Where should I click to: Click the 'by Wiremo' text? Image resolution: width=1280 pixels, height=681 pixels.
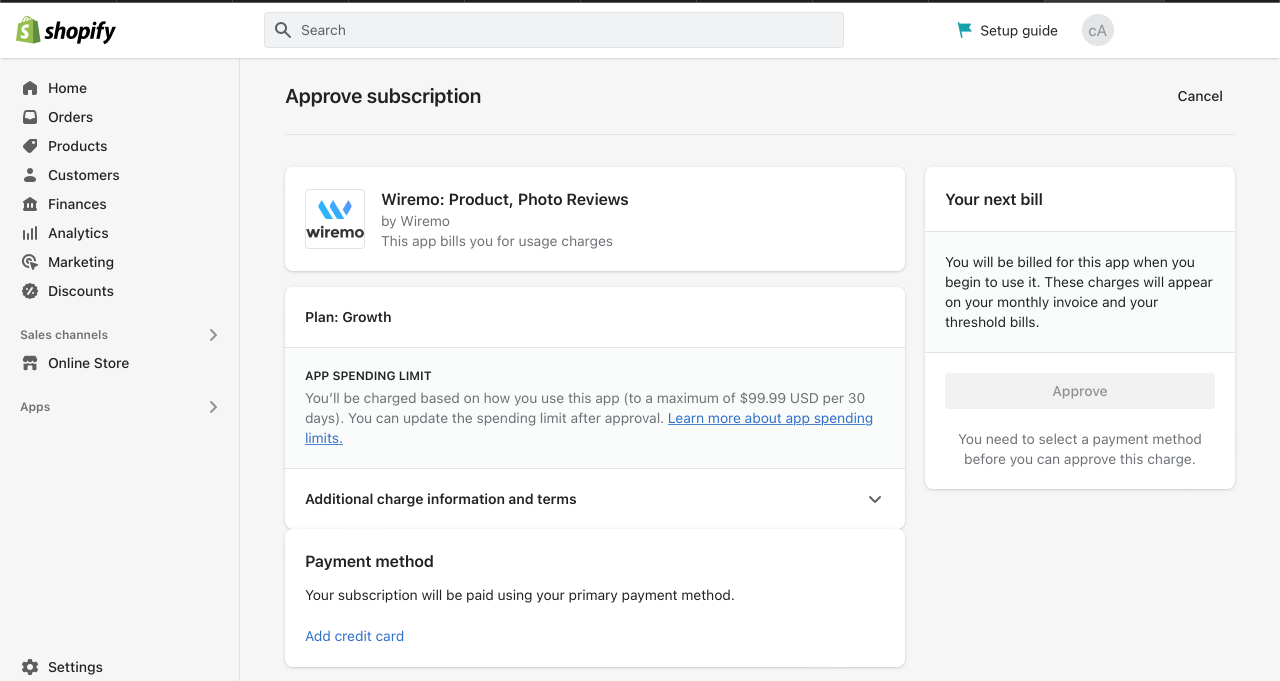pyautogui.click(x=415, y=221)
